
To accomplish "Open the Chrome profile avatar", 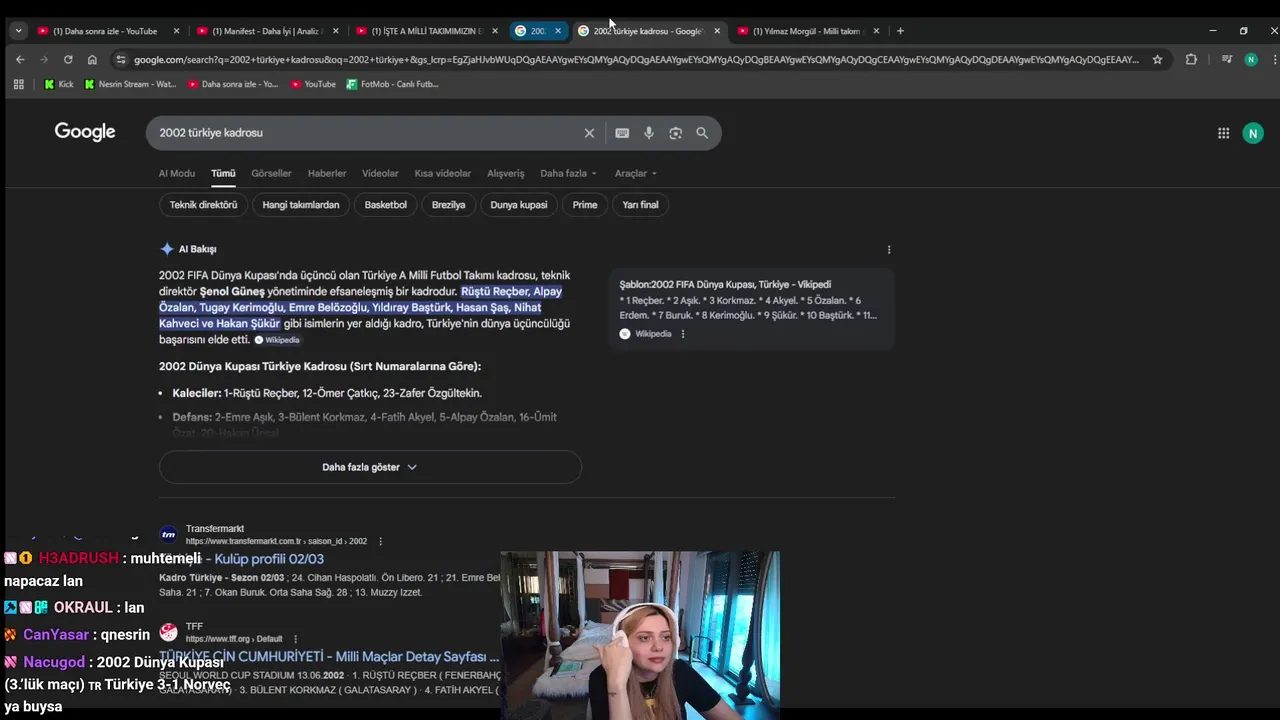I will pos(1251,59).
